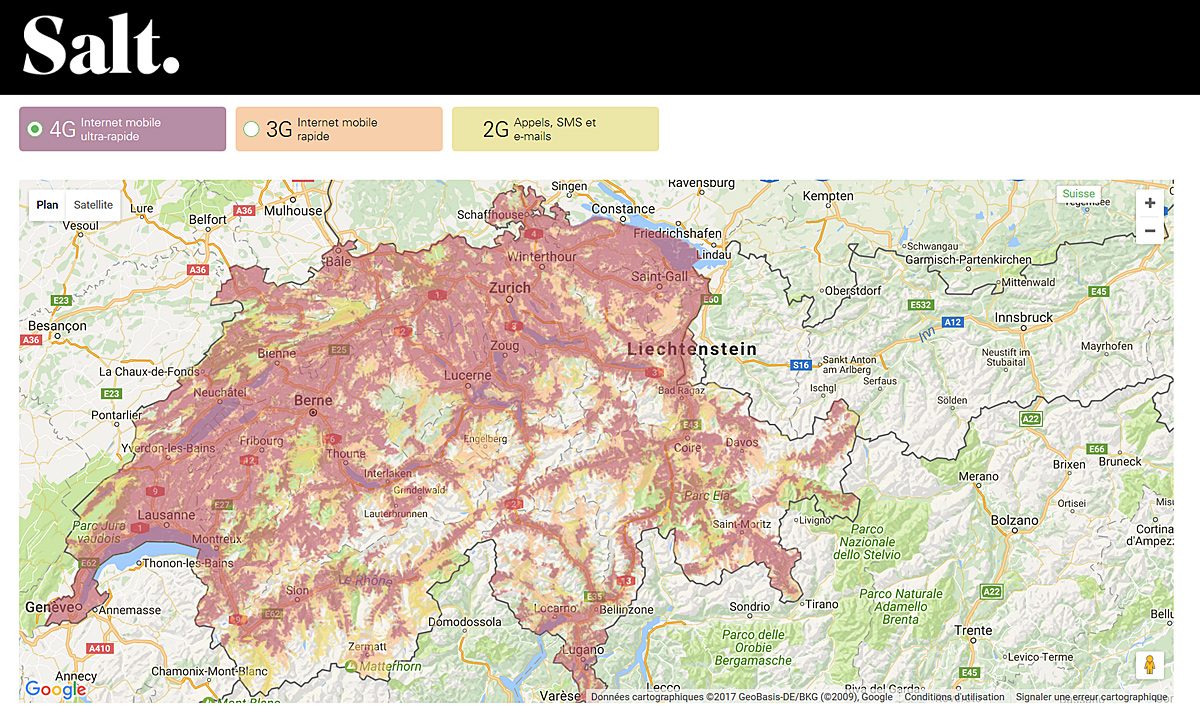Screen dimensions: 1200x720
Task: Click the Suisse label box
Action: click(x=1079, y=194)
